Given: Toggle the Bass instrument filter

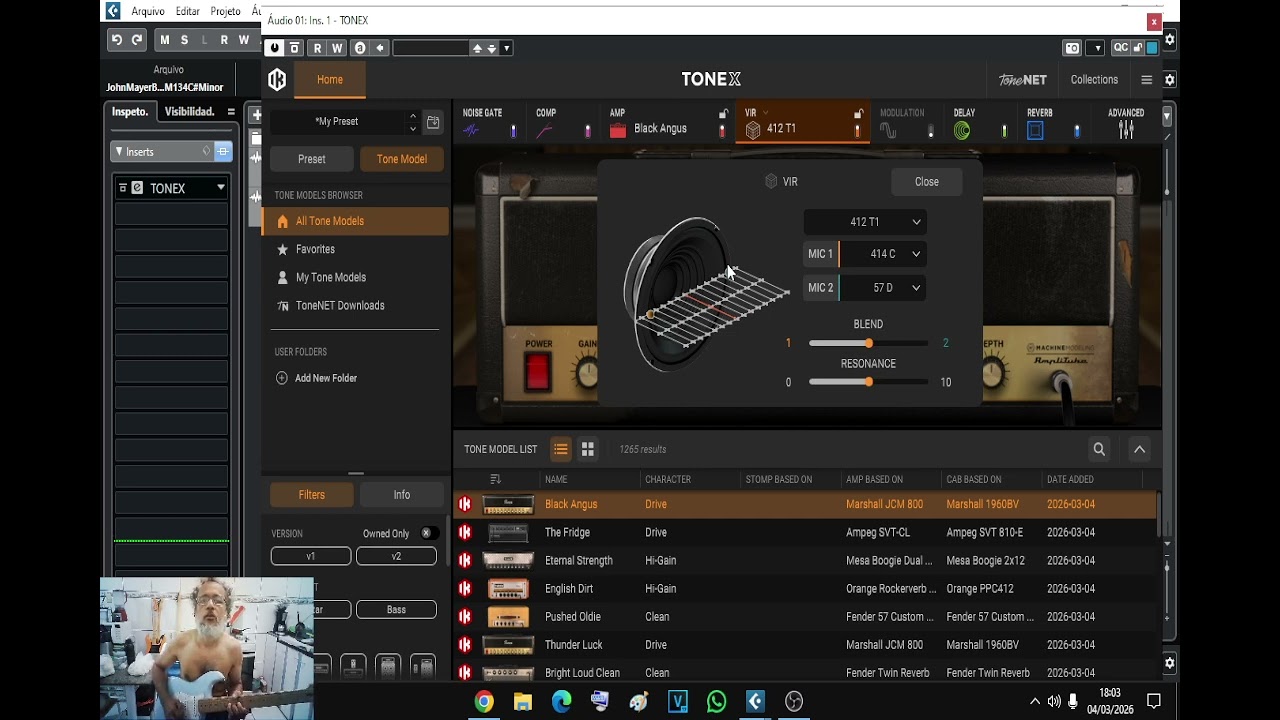Looking at the screenshot, I should click(396, 610).
